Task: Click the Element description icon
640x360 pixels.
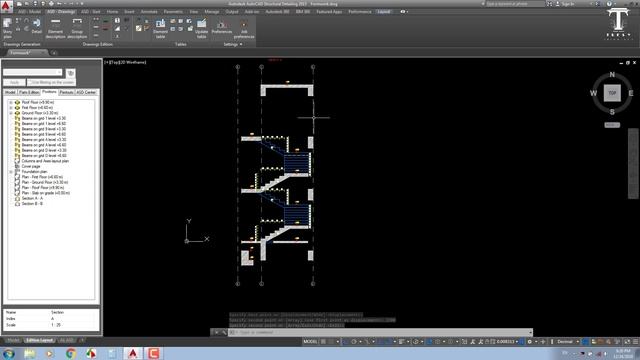Action: click(56, 28)
